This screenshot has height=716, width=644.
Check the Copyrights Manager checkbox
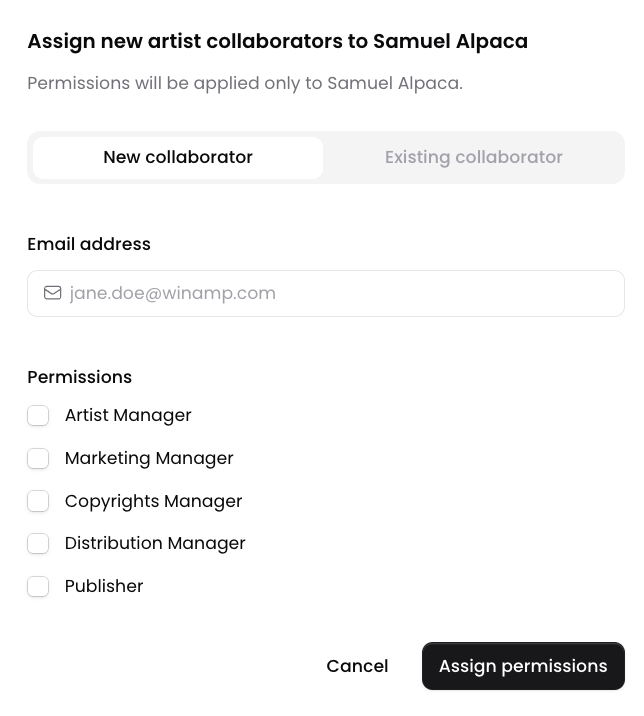[38, 501]
